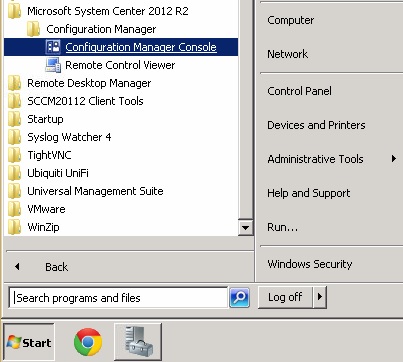Click the Remote Control Viewer icon
This screenshot has height=362, width=403.
click(53, 65)
